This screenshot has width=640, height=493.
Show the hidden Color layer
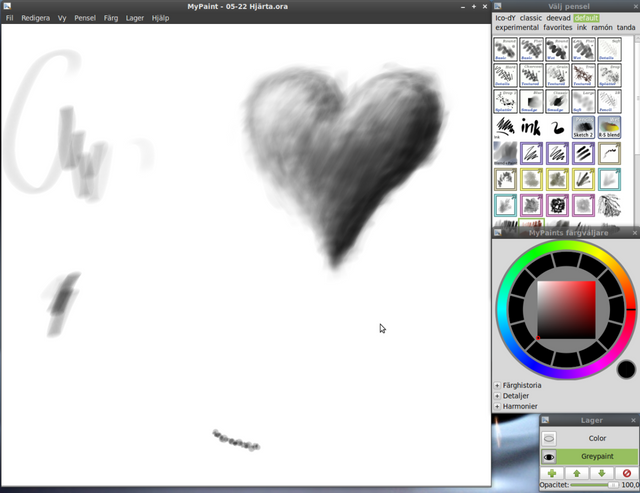[549, 438]
